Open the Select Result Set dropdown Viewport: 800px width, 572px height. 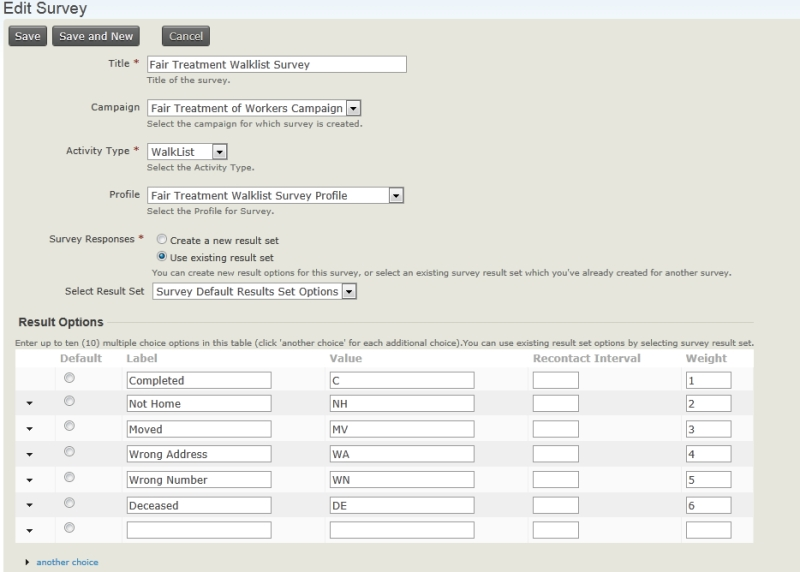click(x=349, y=292)
